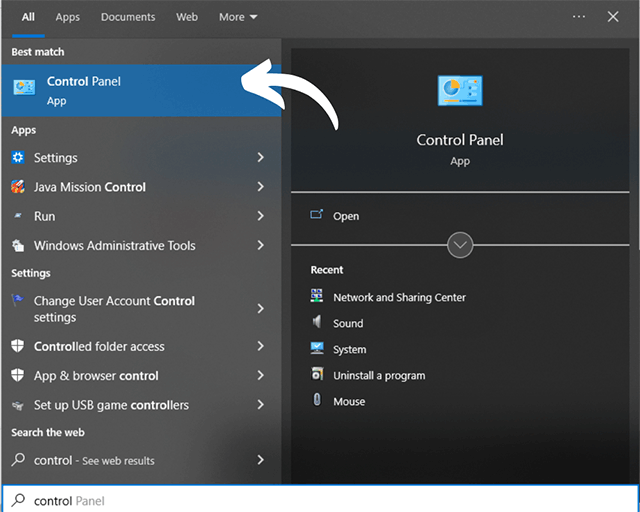The image size is (640, 512).
Task: Click the Run app icon
Action: click(18, 216)
